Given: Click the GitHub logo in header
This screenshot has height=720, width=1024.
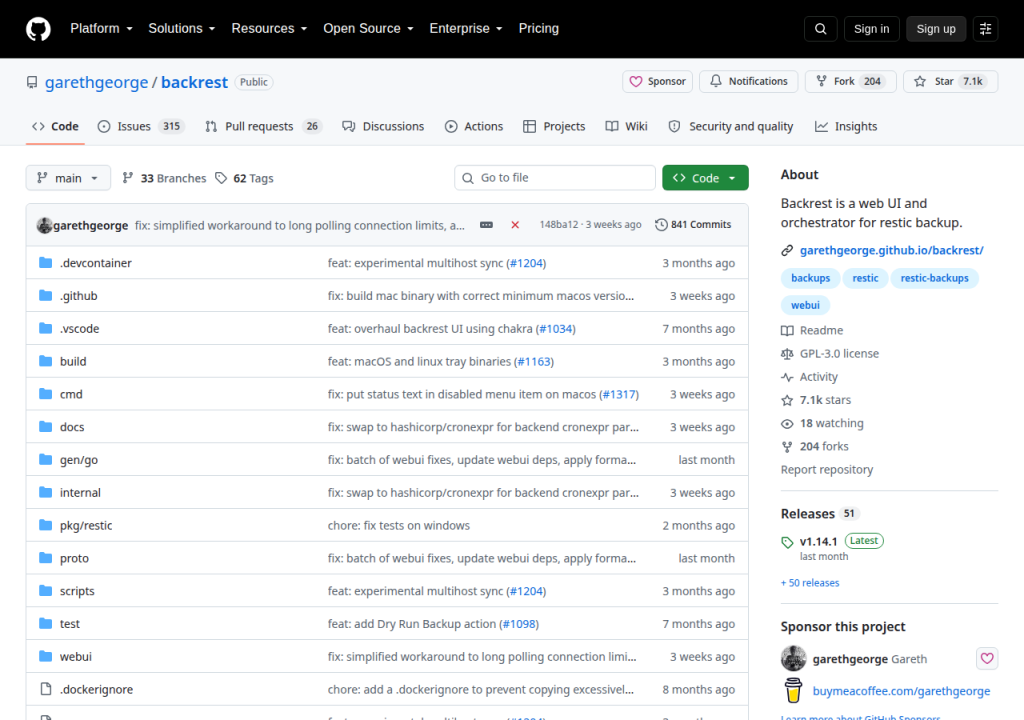Looking at the screenshot, I should coord(38,29).
